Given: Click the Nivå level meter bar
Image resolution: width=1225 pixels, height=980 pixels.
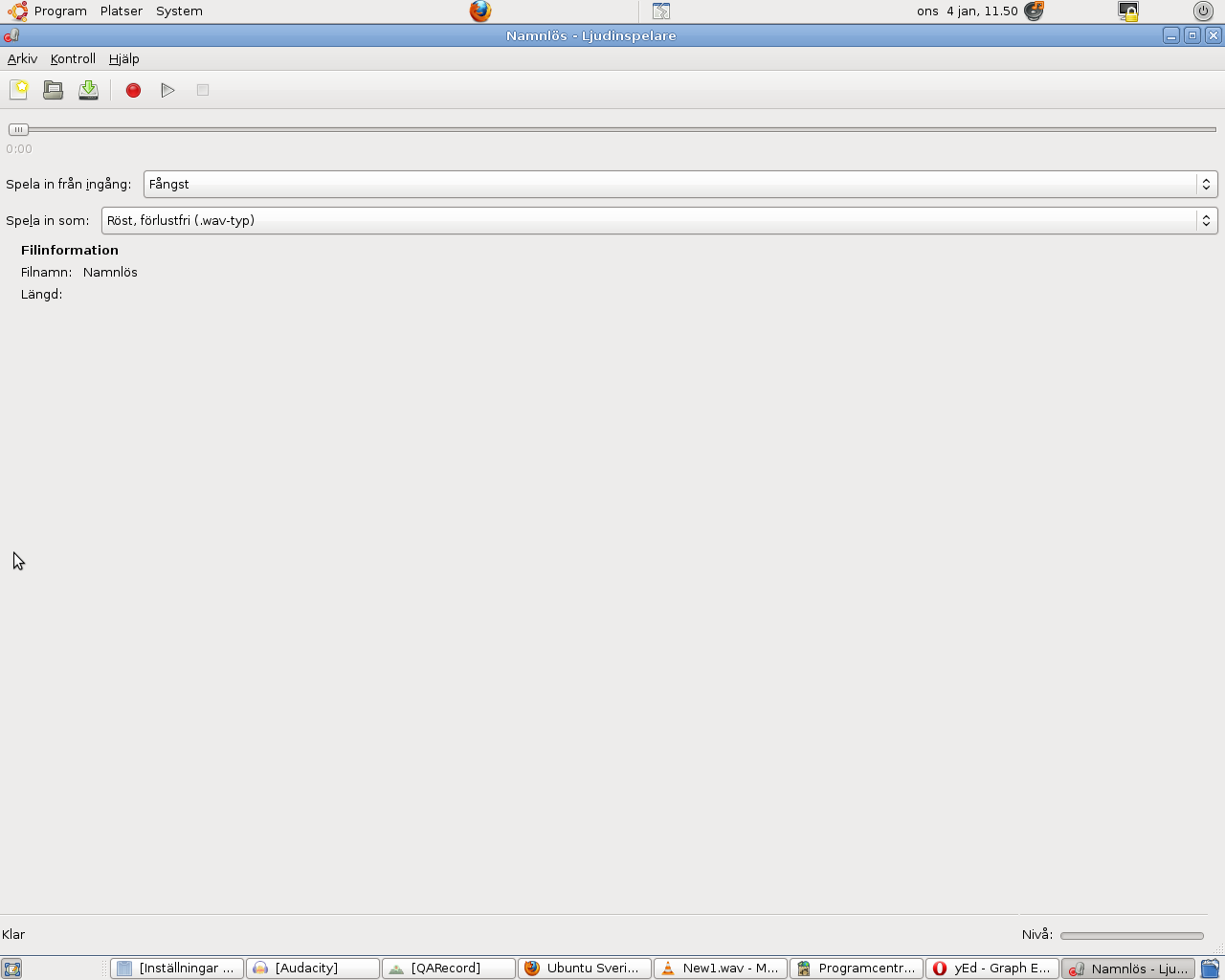Looking at the screenshot, I should (1132, 935).
